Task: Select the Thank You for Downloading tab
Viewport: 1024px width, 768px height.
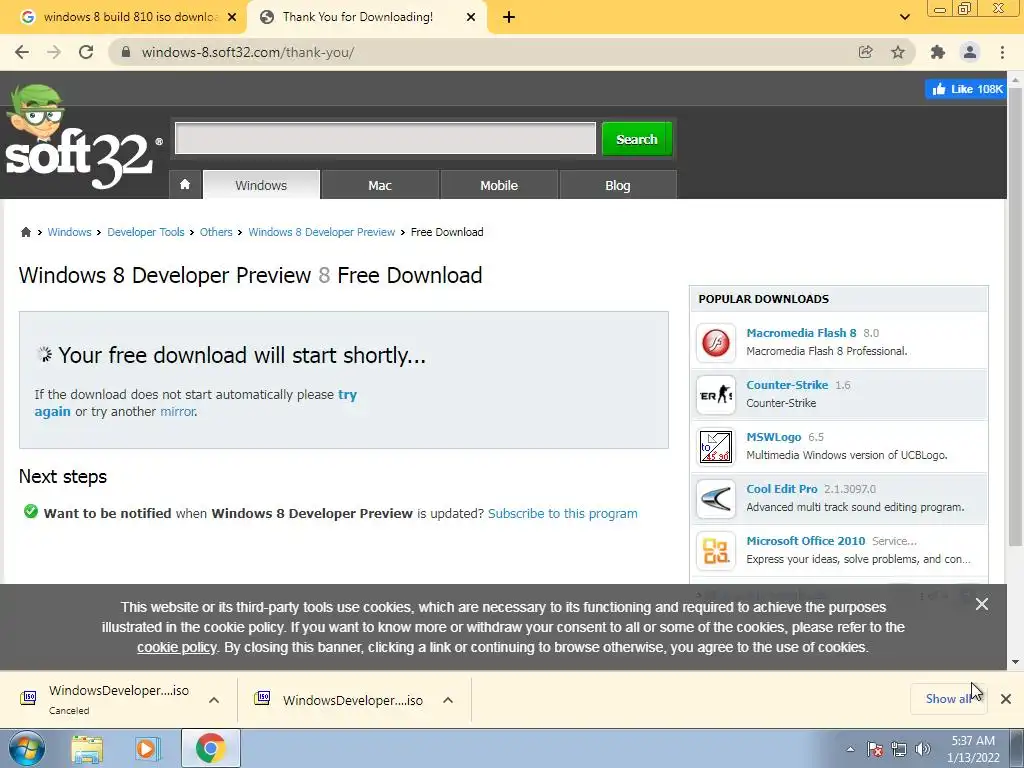Action: [x=358, y=17]
